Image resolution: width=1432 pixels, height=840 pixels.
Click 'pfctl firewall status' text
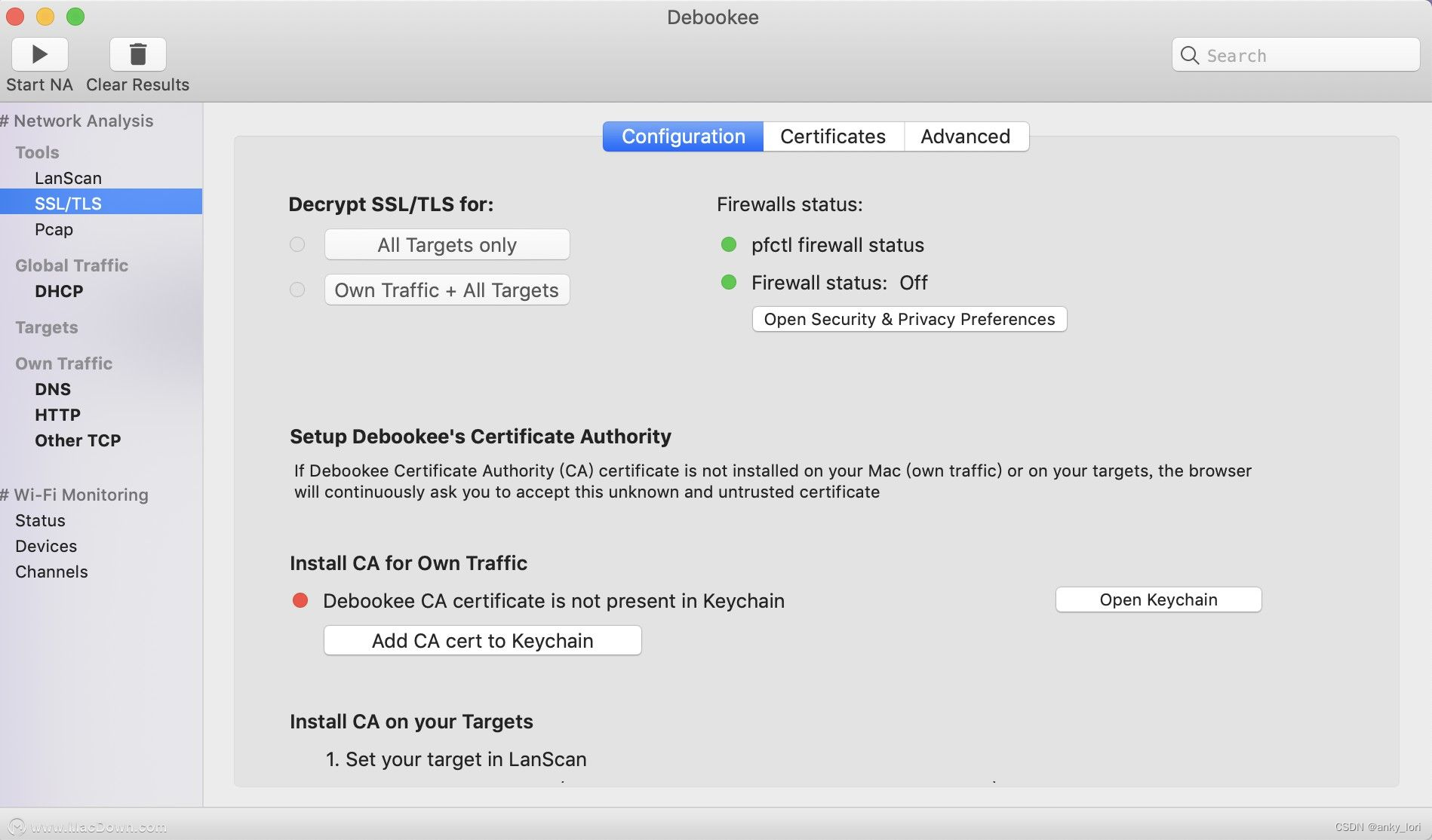tap(837, 245)
